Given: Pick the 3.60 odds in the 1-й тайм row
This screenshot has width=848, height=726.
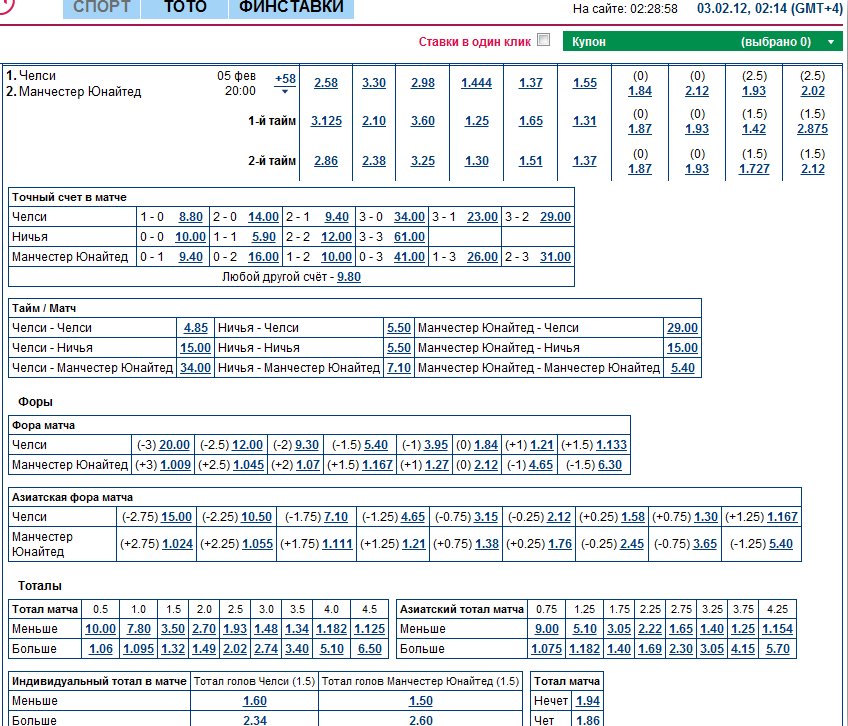Looking at the screenshot, I should (422, 121).
